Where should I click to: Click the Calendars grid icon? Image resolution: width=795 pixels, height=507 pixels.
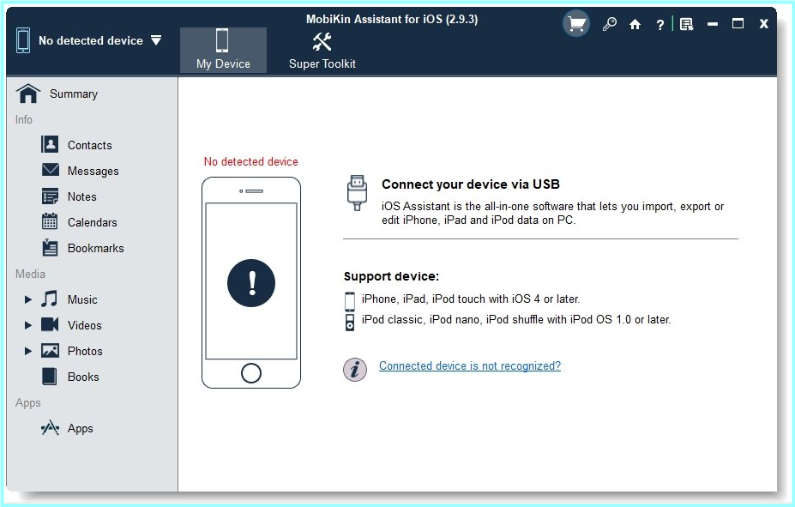(x=50, y=222)
